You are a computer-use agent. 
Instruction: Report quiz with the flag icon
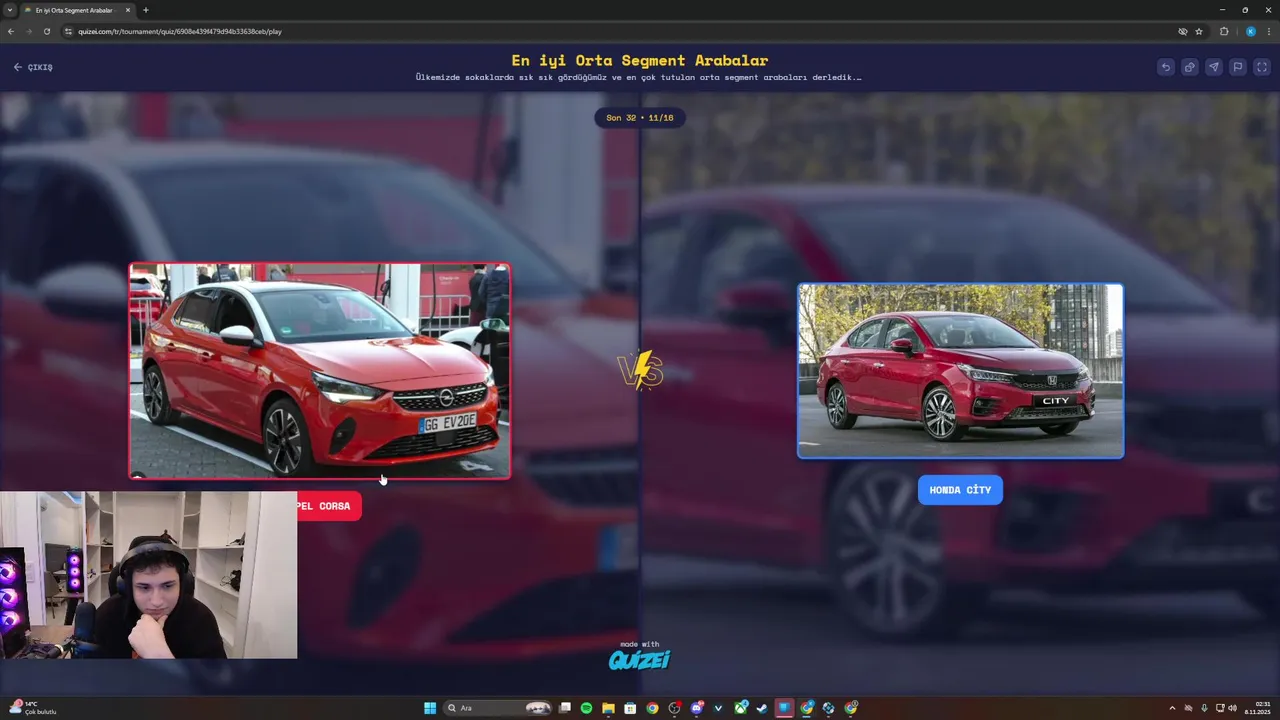pos(1237,67)
